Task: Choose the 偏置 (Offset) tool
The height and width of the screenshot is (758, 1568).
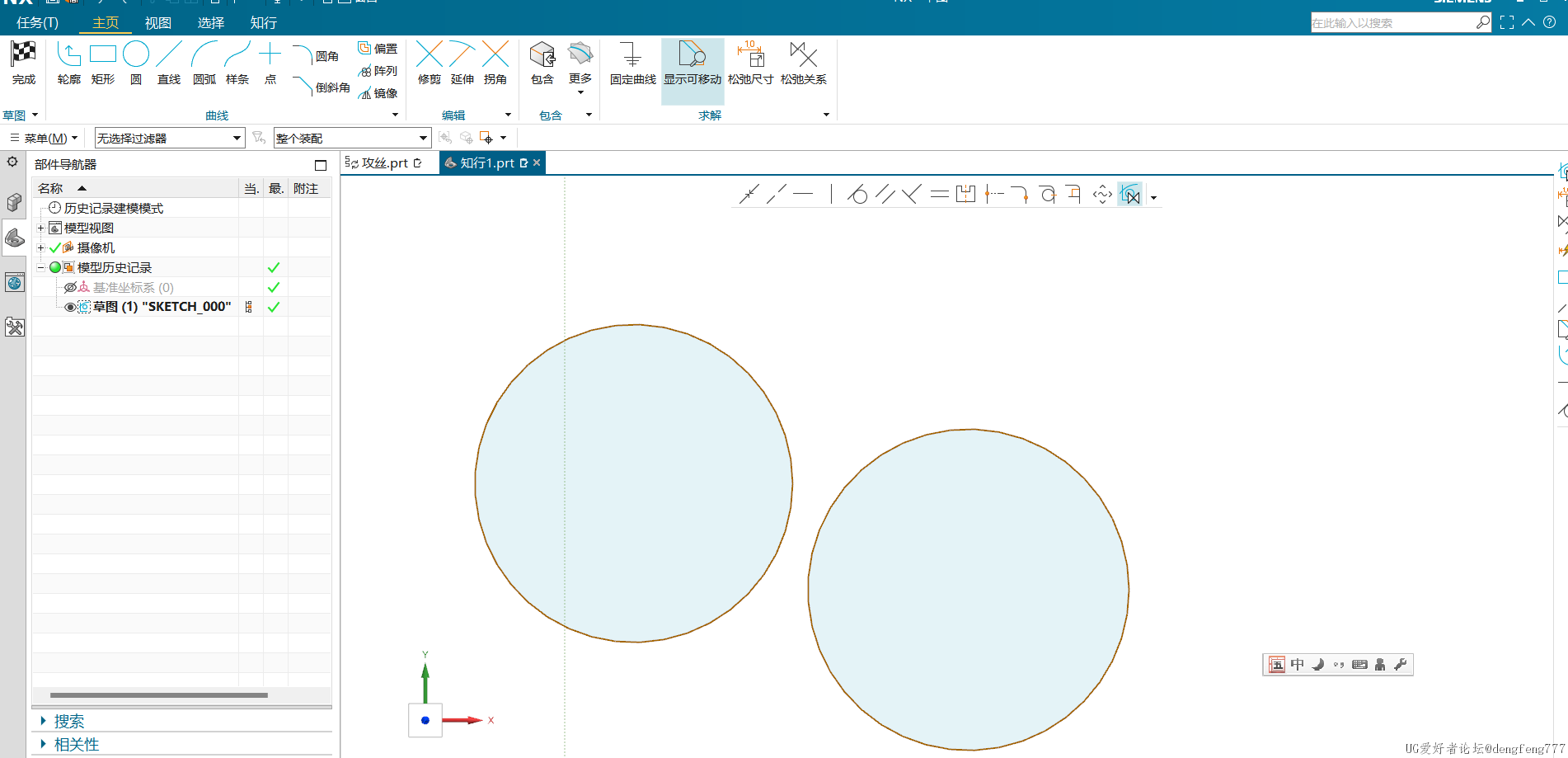Action: click(378, 49)
